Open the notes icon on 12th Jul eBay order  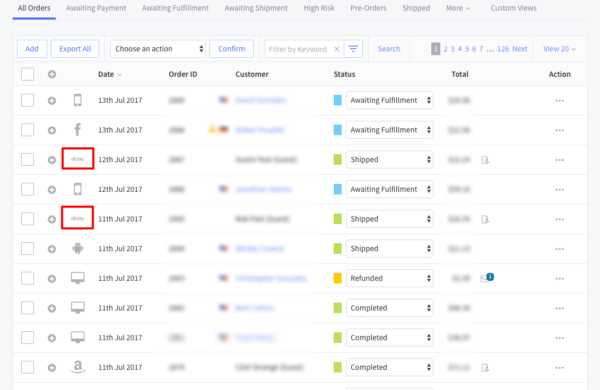485,160
